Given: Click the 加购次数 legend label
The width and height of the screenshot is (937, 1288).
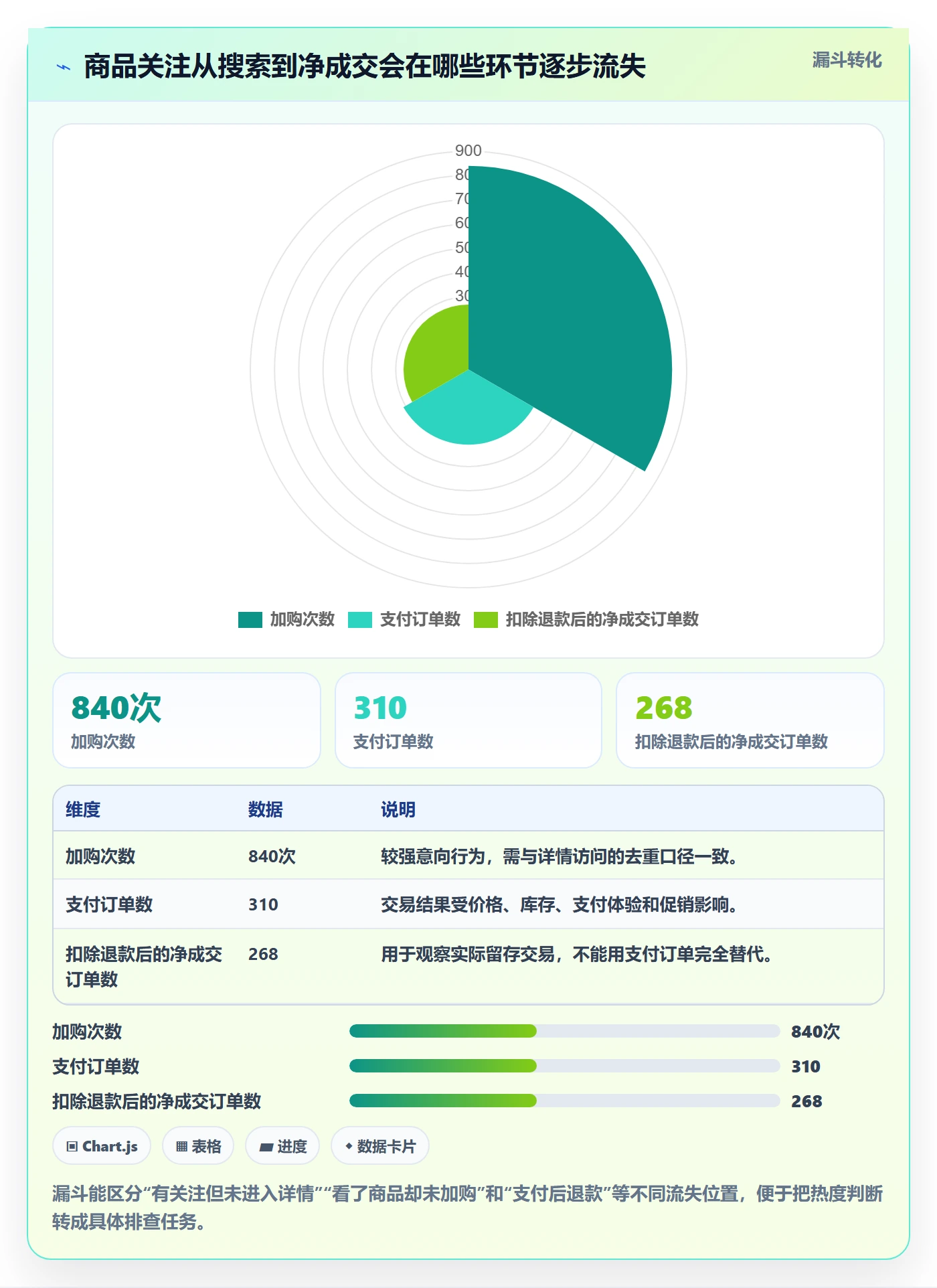Looking at the screenshot, I should click(303, 619).
